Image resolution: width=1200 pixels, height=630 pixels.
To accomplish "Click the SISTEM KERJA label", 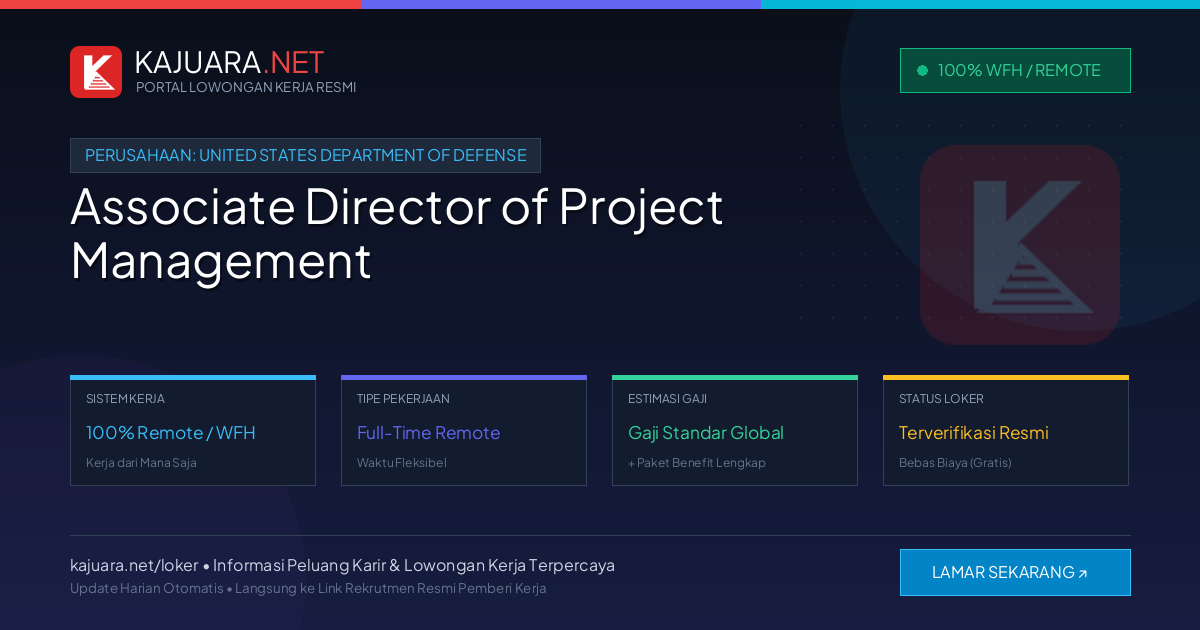I will point(125,398).
